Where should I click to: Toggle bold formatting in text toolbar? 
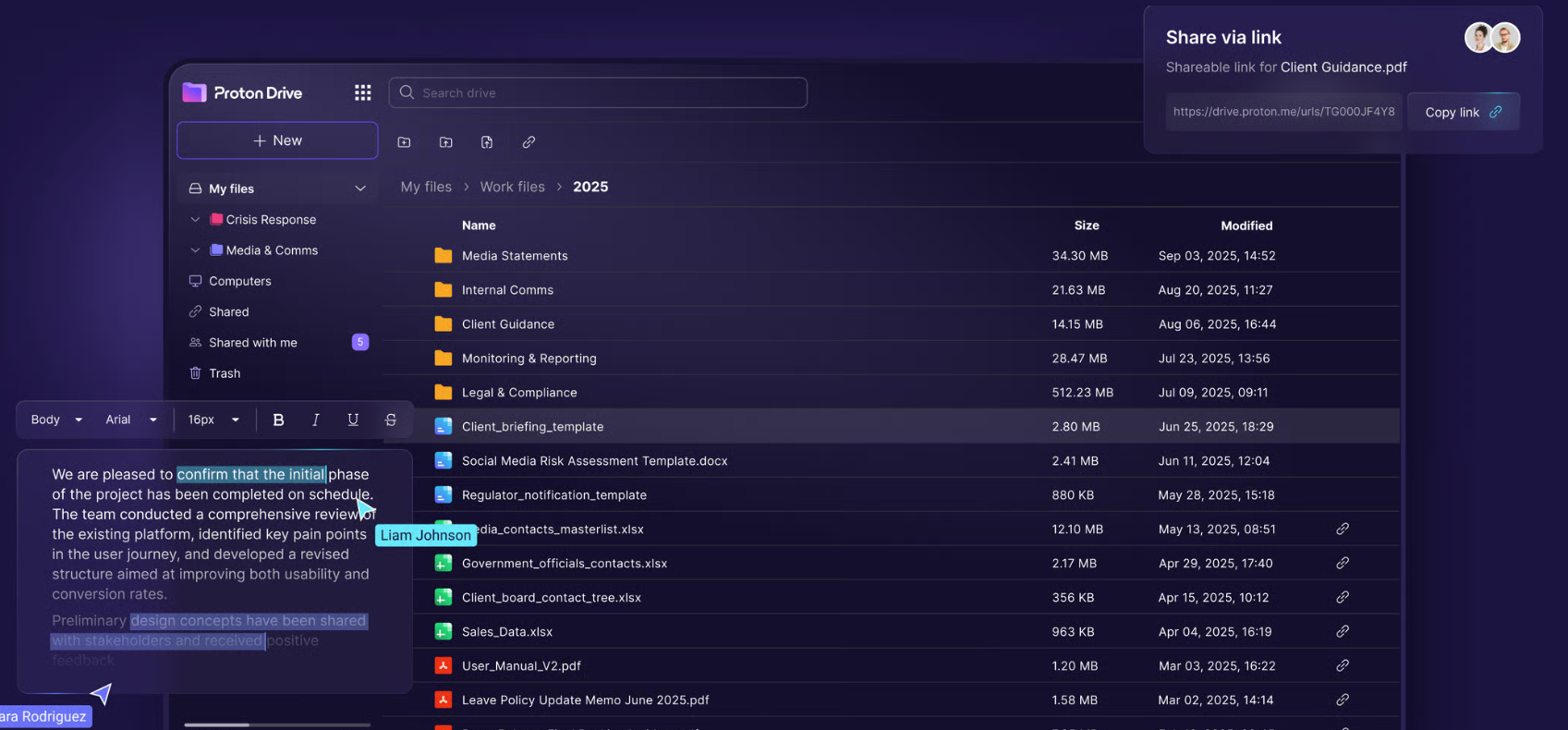pos(278,420)
